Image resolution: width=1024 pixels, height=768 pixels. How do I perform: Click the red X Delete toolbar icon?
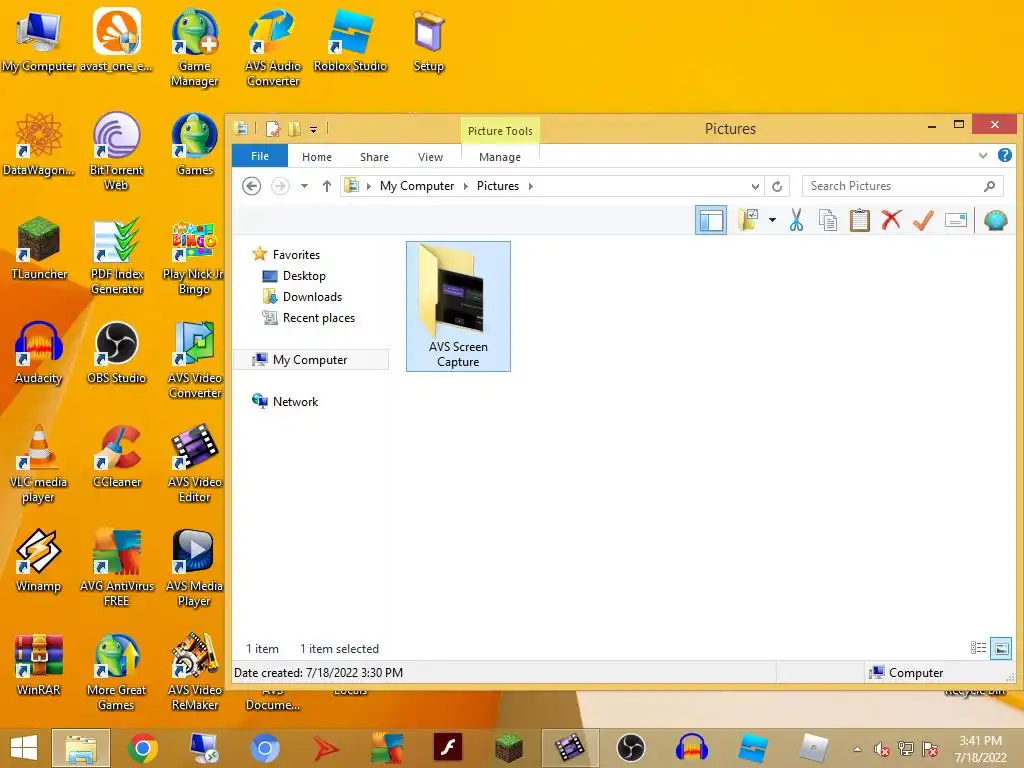891,220
